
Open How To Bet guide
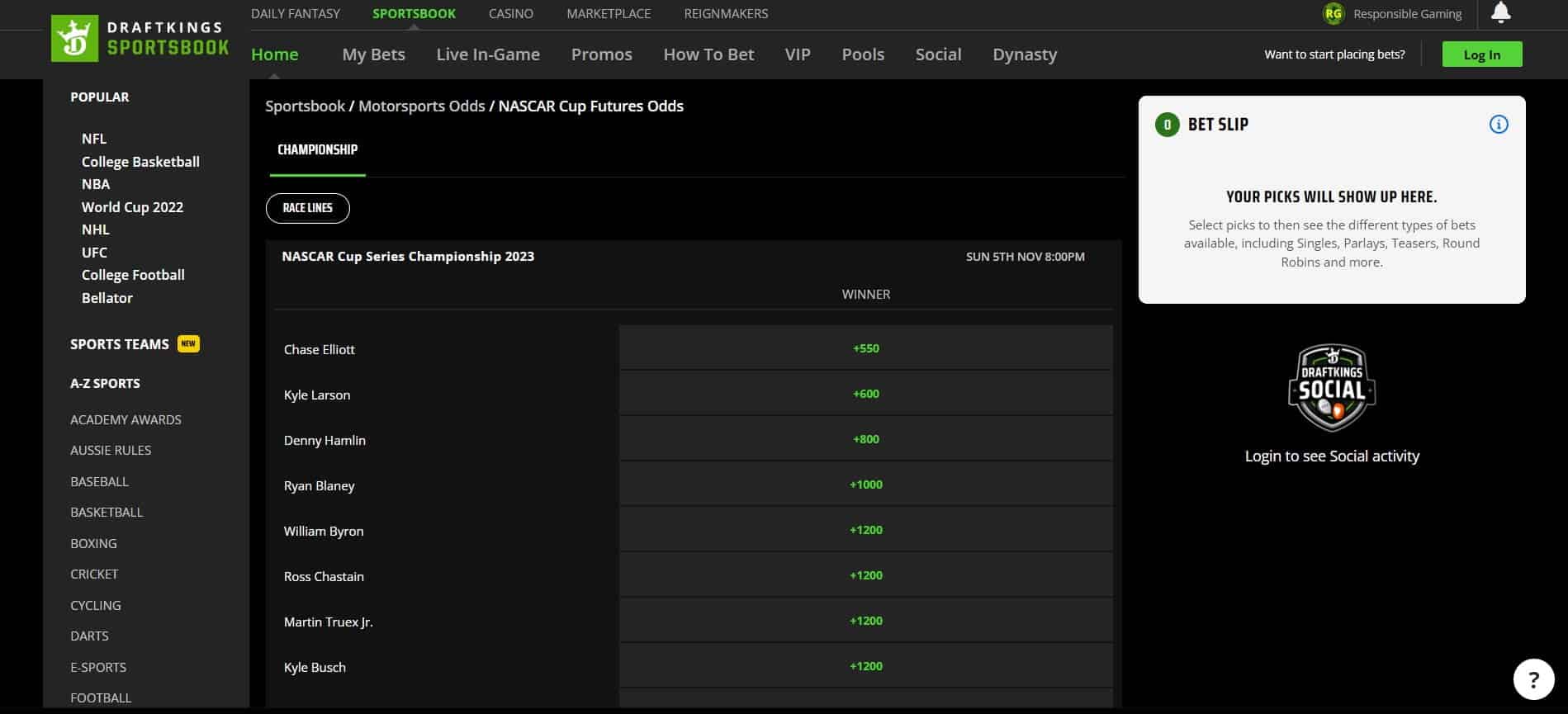[708, 54]
